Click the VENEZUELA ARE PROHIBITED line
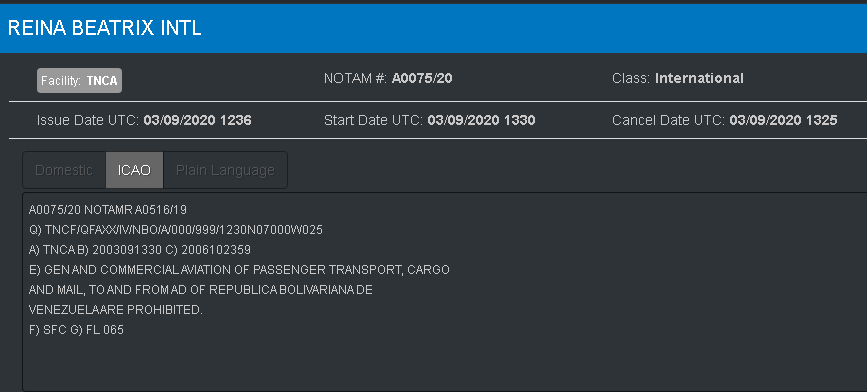The width and height of the screenshot is (867, 392). coord(116,310)
